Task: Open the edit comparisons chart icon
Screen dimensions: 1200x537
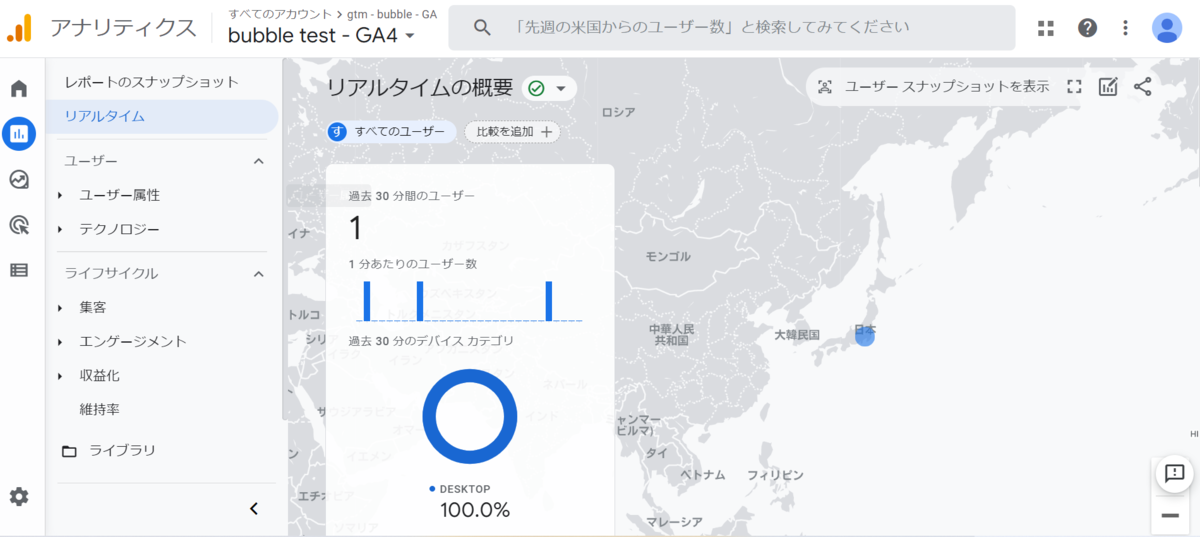Action: (x=1108, y=87)
